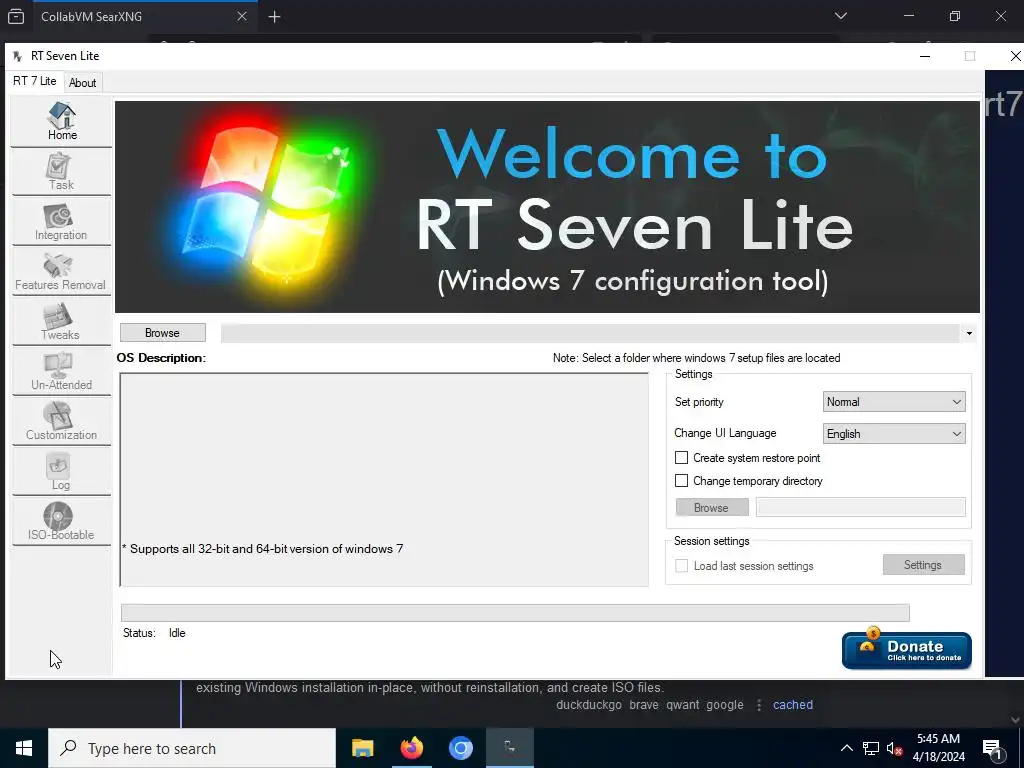
Task: Click the taskbar search box
Action: coord(192,748)
